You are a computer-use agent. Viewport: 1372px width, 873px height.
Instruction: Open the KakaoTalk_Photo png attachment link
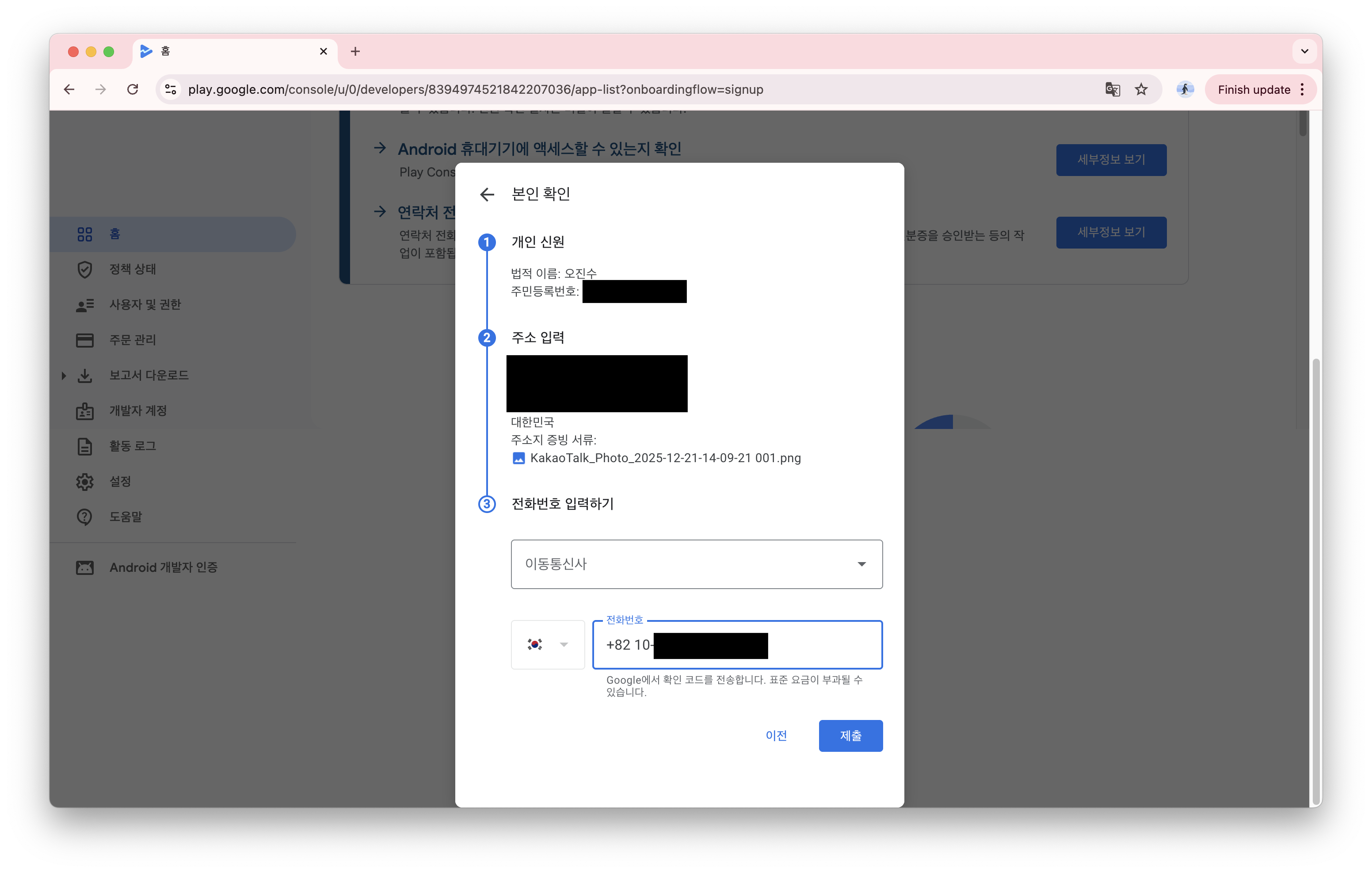coord(665,458)
